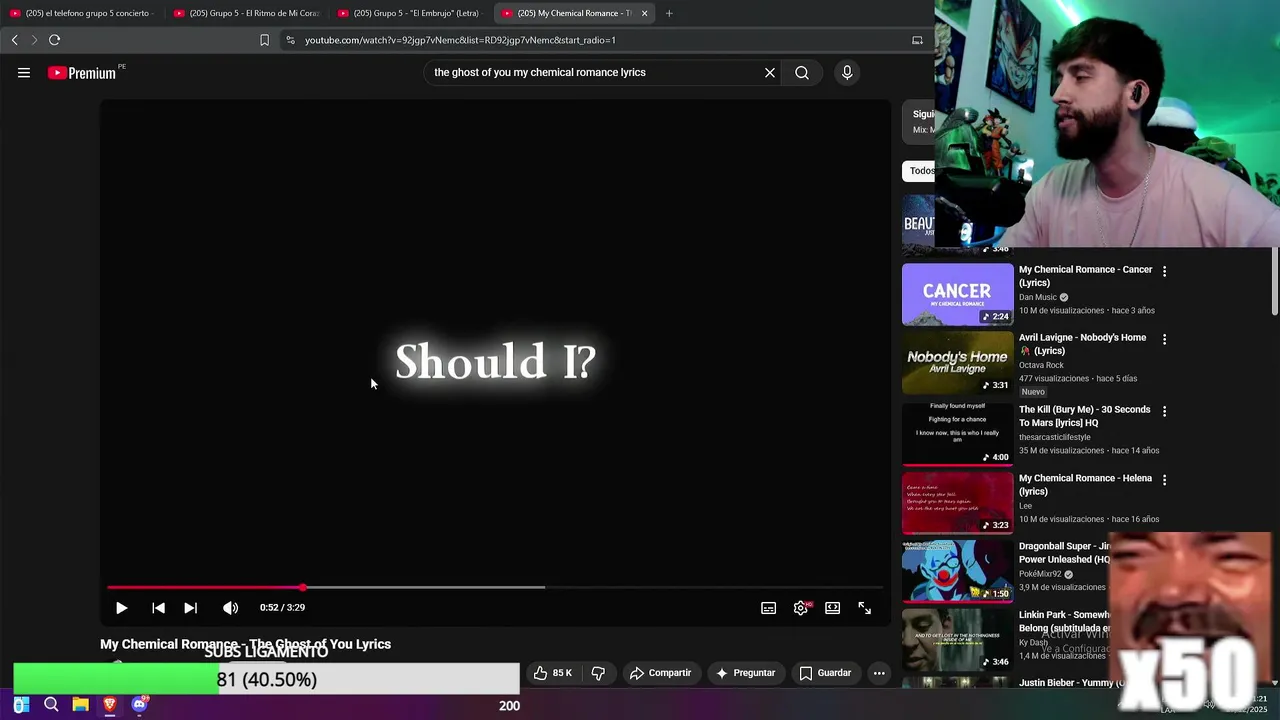Open the Cancer lyrics video thumbnail
Image resolution: width=1280 pixels, height=720 pixels.
[957, 294]
